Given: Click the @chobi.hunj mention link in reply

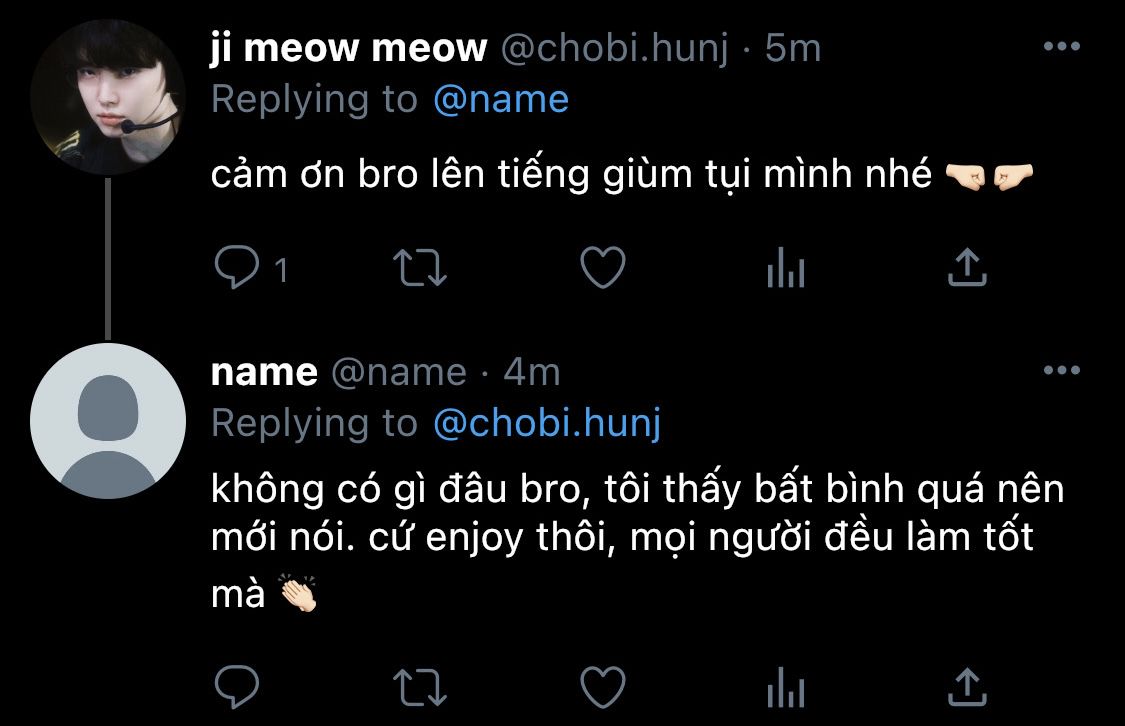Looking at the screenshot, I should pyautogui.click(x=547, y=423).
